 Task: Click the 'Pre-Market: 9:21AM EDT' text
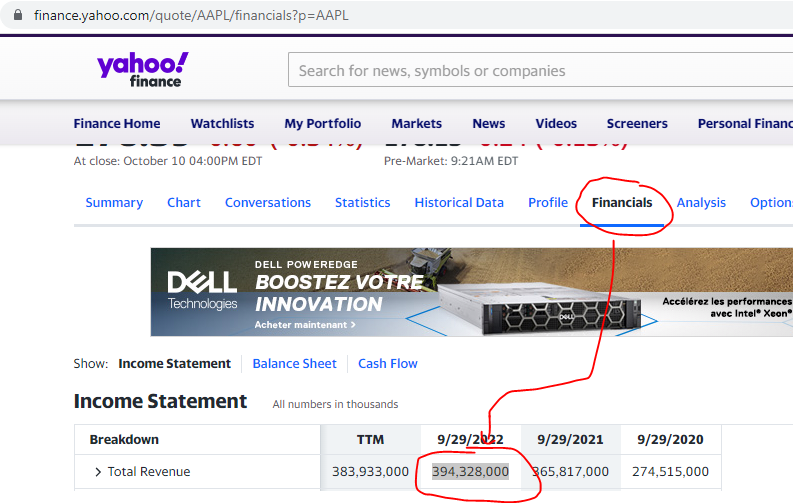(451, 161)
